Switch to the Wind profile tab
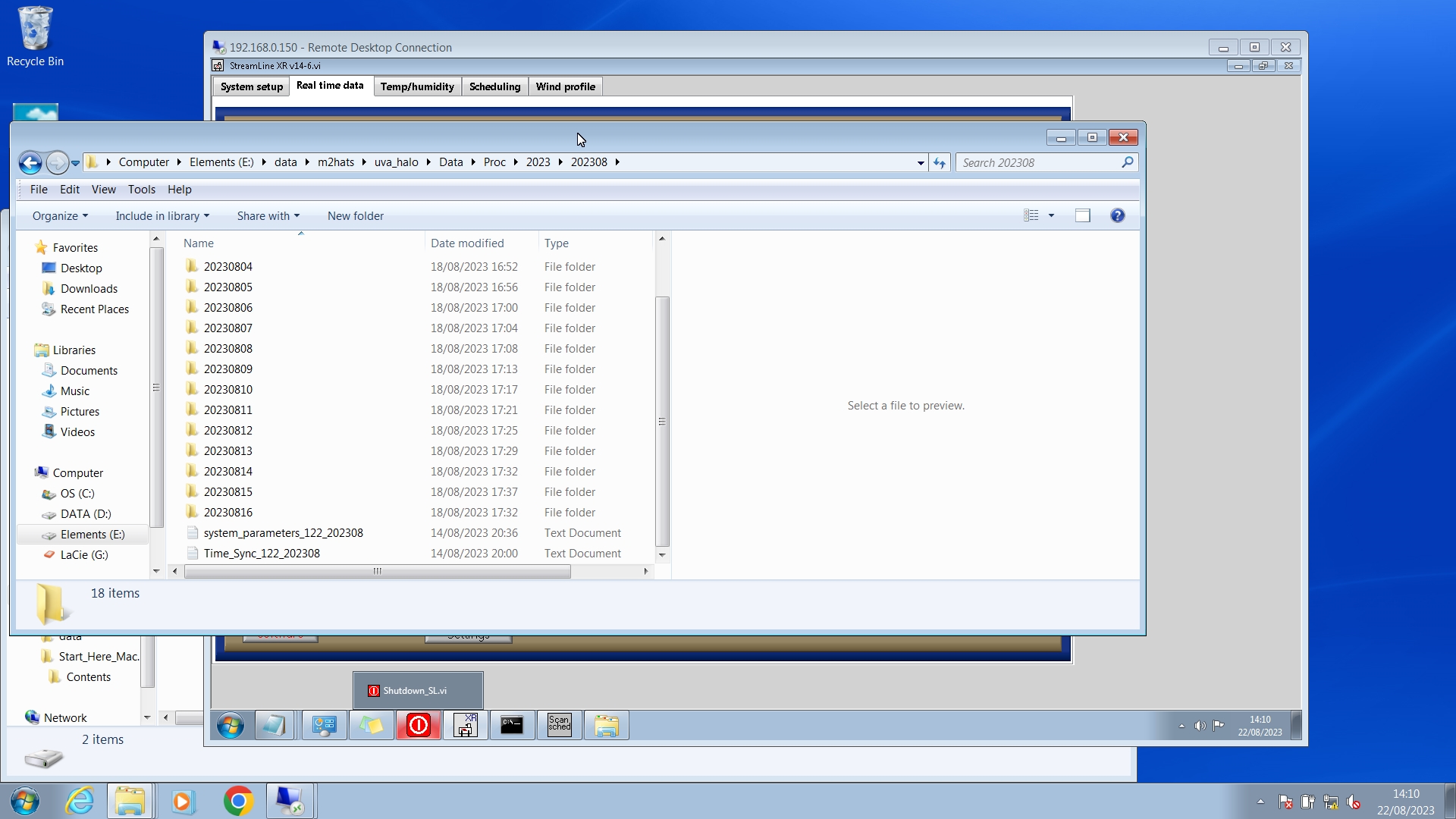The width and height of the screenshot is (1456, 819). tap(565, 86)
